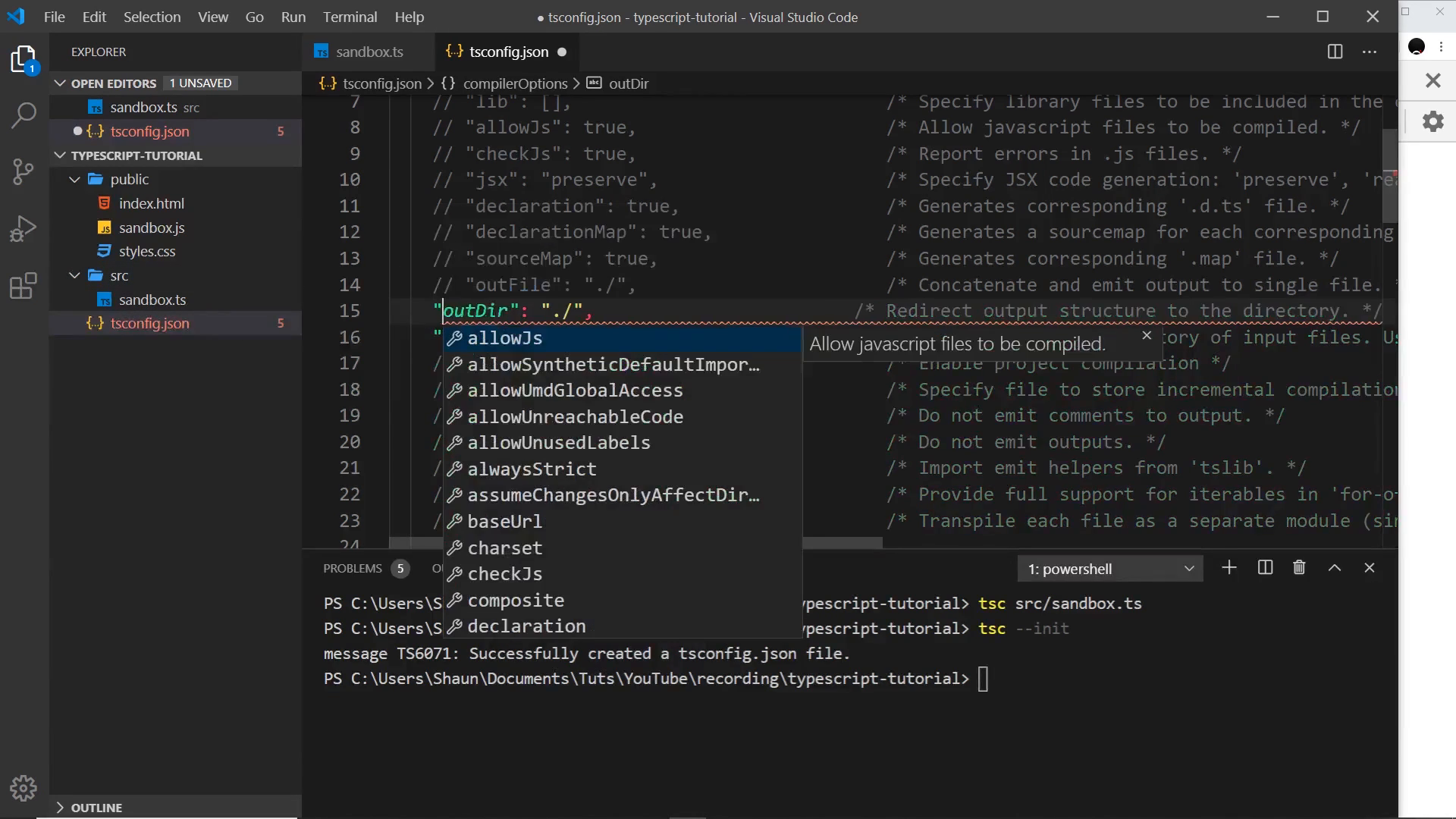Click tsconfig.json breadcrumb item
Image resolution: width=1456 pixels, height=819 pixels.
(381, 83)
